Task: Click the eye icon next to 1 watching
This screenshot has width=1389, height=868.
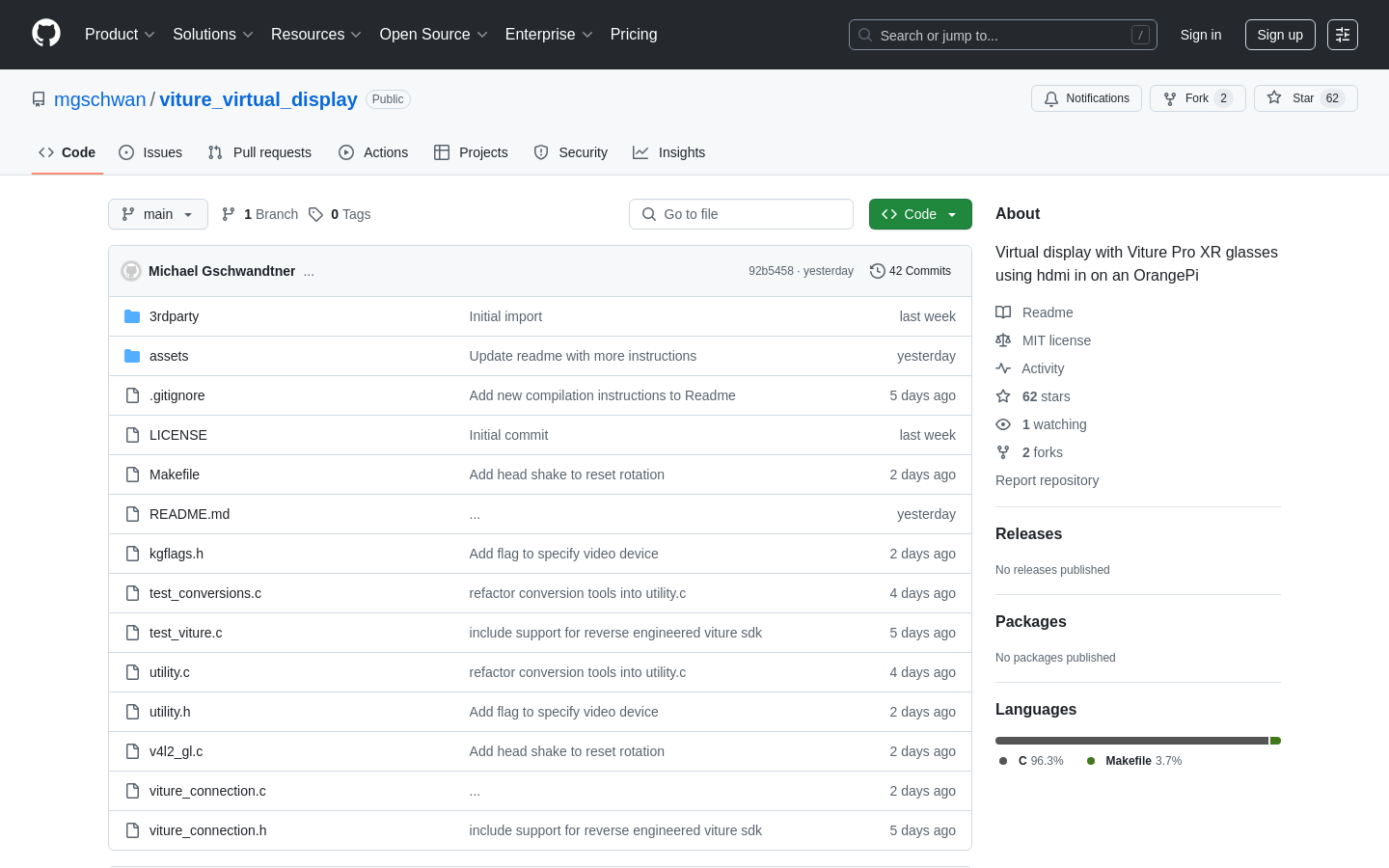Action: pyautogui.click(x=1003, y=424)
